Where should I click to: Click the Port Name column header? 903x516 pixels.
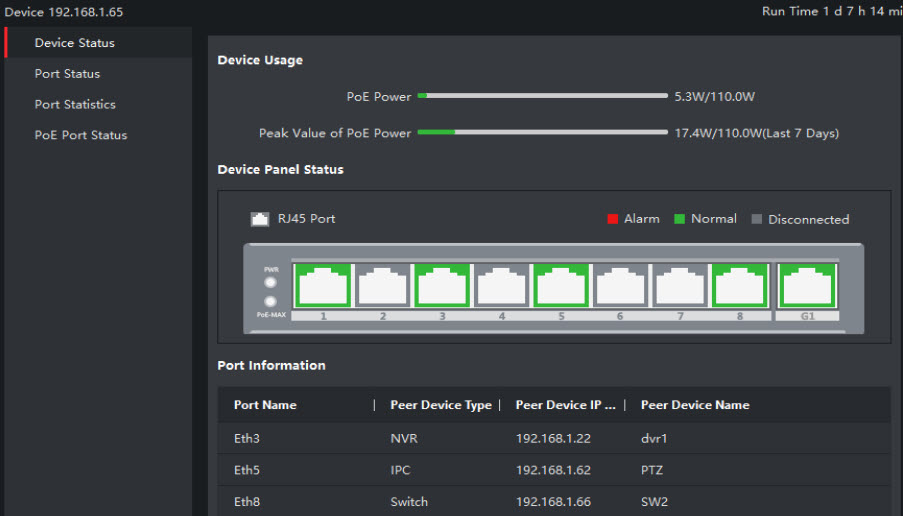pyautogui.click(x=265, y=405)
